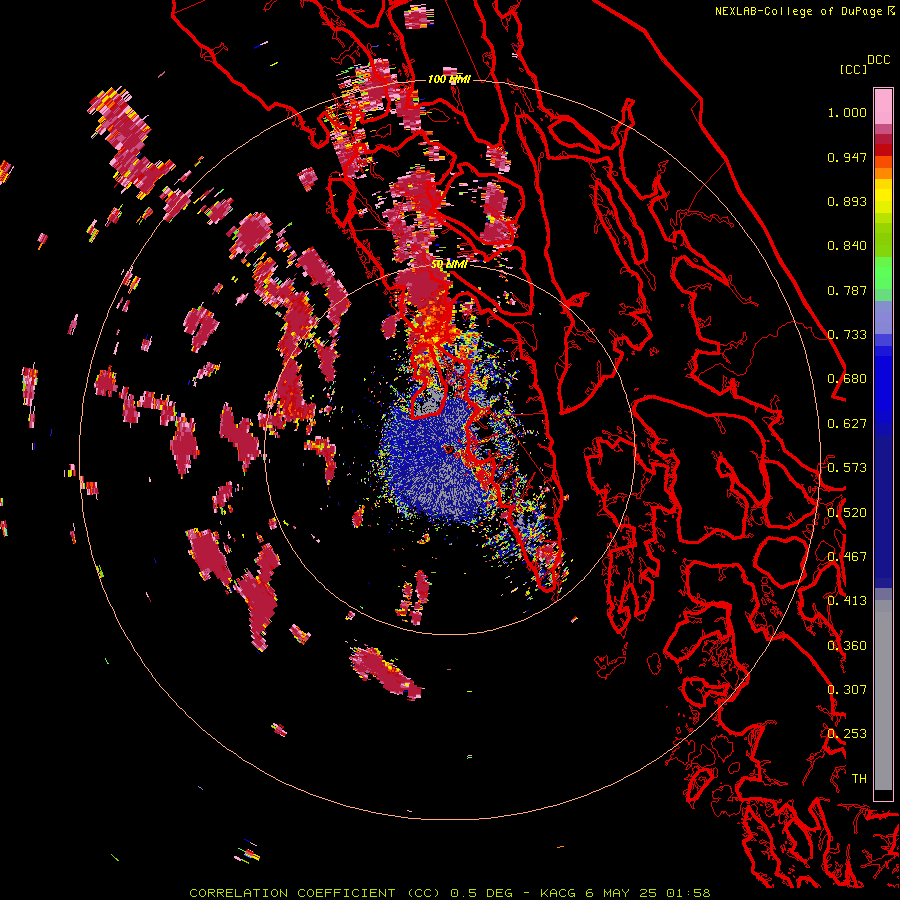This screenshot has width=900, height=900.
Task: Click the 0.360 scale value
Action: (847, 646)
